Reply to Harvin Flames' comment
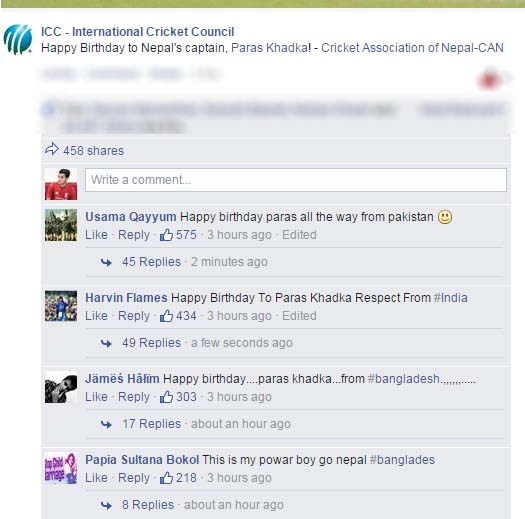 pos(134,316)
